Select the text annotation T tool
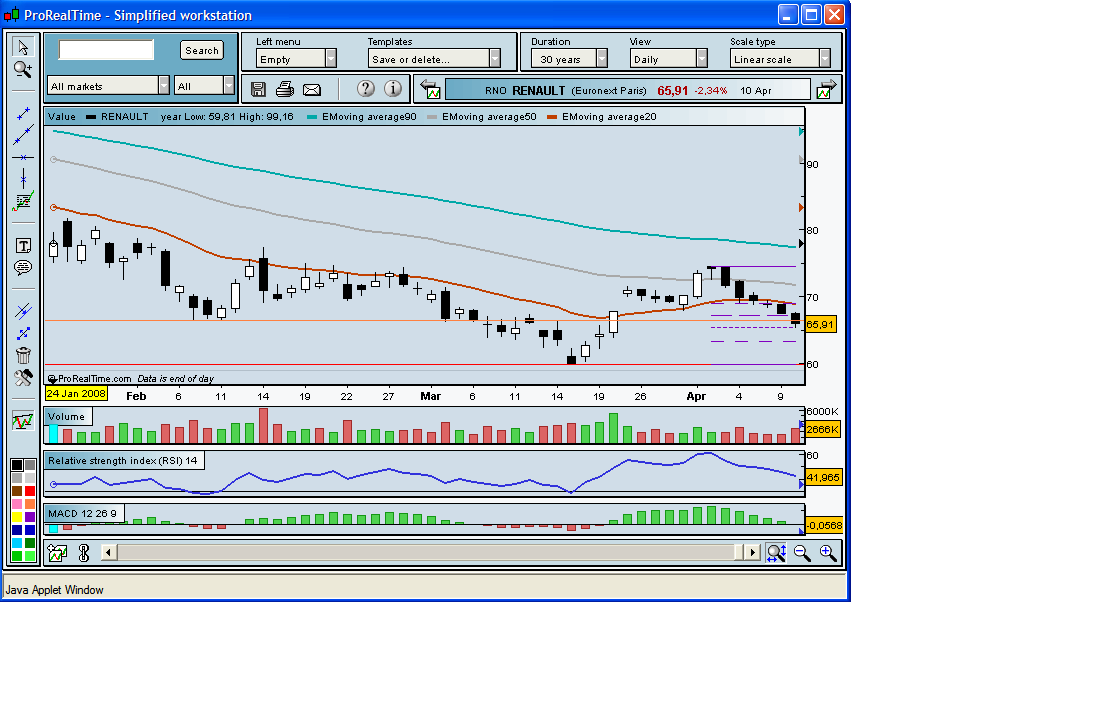The height and width of the screenshot is (727, 1114). tap(23, 246)
